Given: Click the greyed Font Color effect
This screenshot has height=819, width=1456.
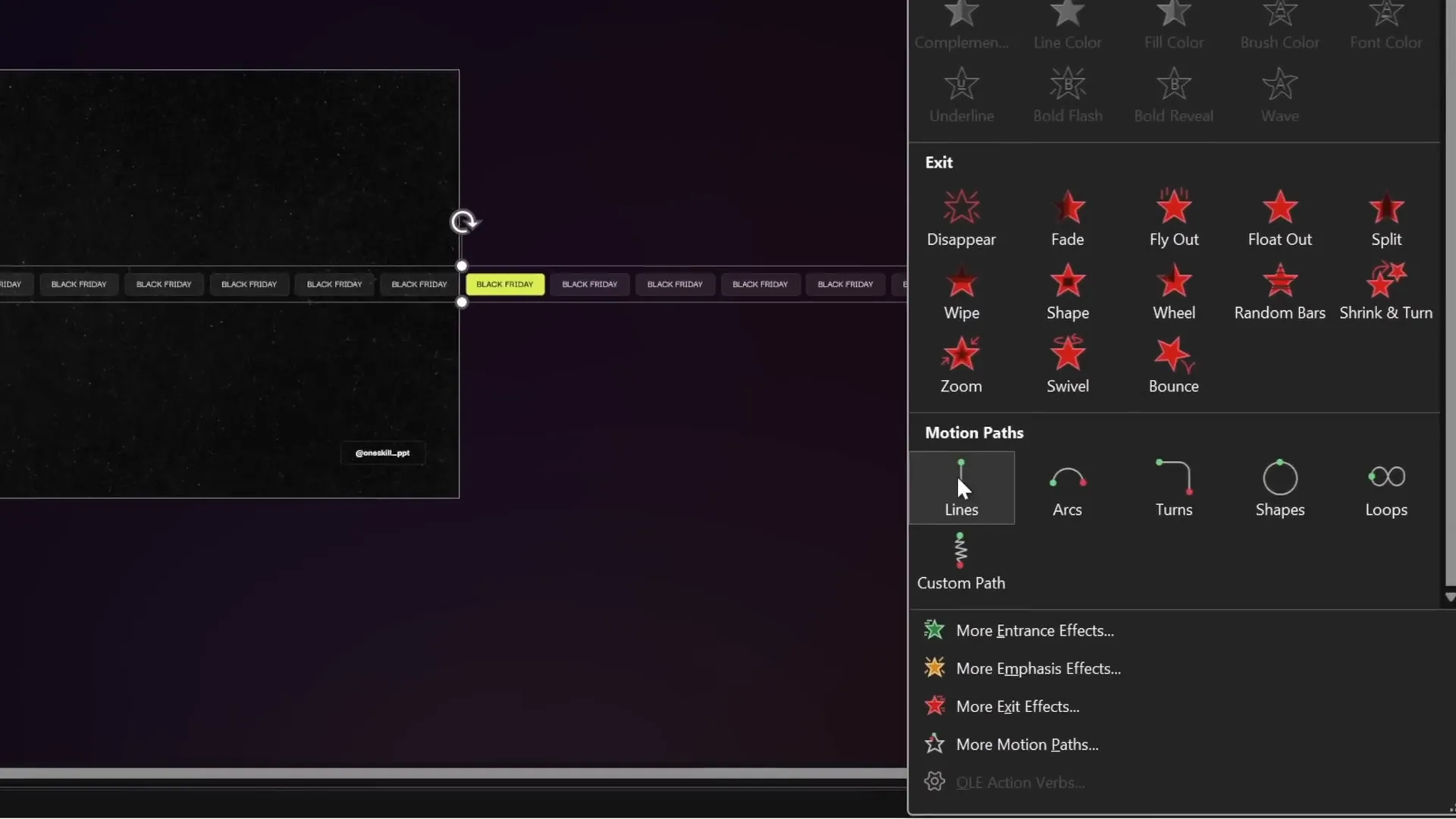Looking at the screenshot, I should [x=1385, y=27].
